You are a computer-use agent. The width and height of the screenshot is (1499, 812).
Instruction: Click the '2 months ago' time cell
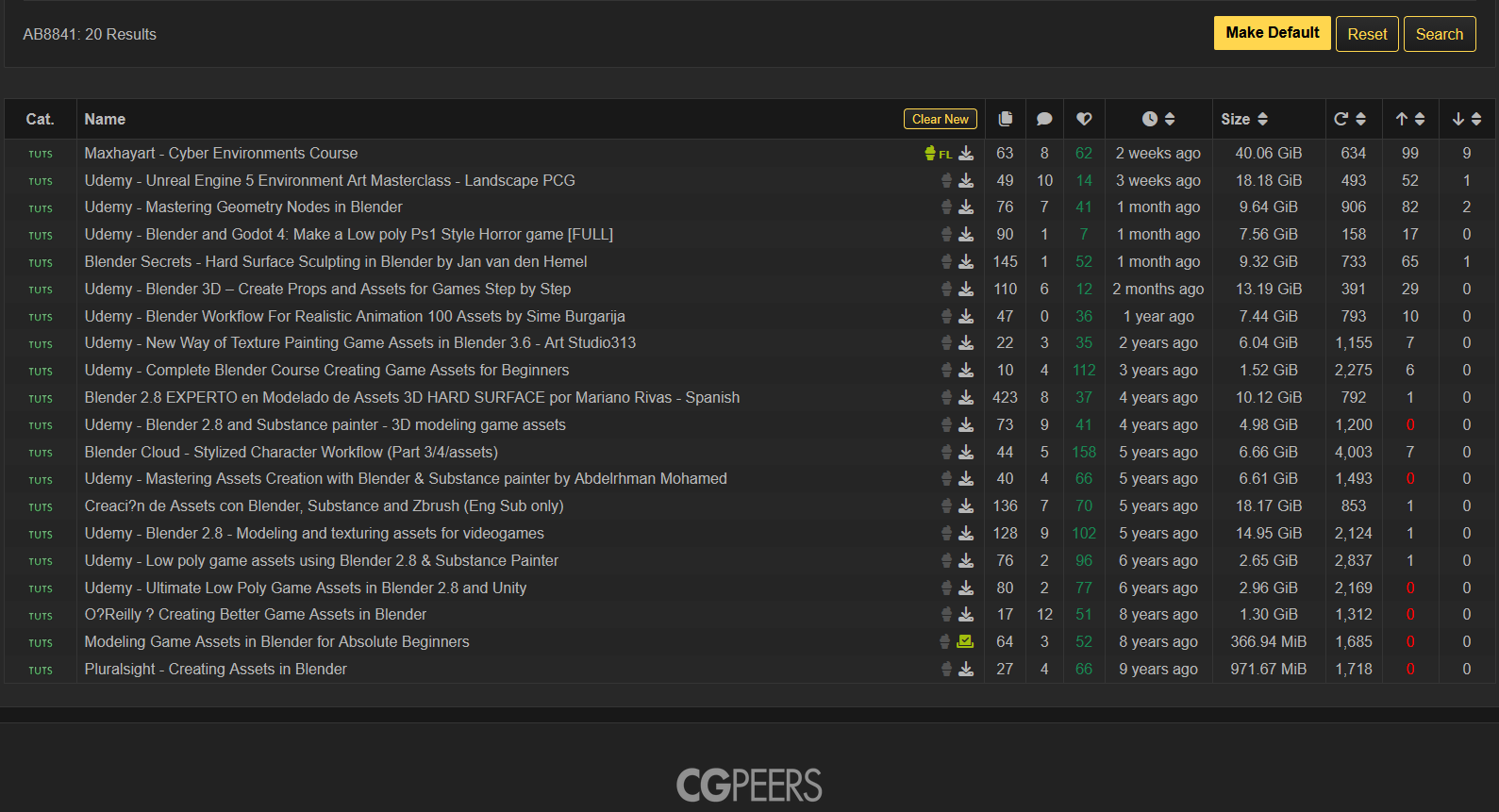coord(1158,289)
